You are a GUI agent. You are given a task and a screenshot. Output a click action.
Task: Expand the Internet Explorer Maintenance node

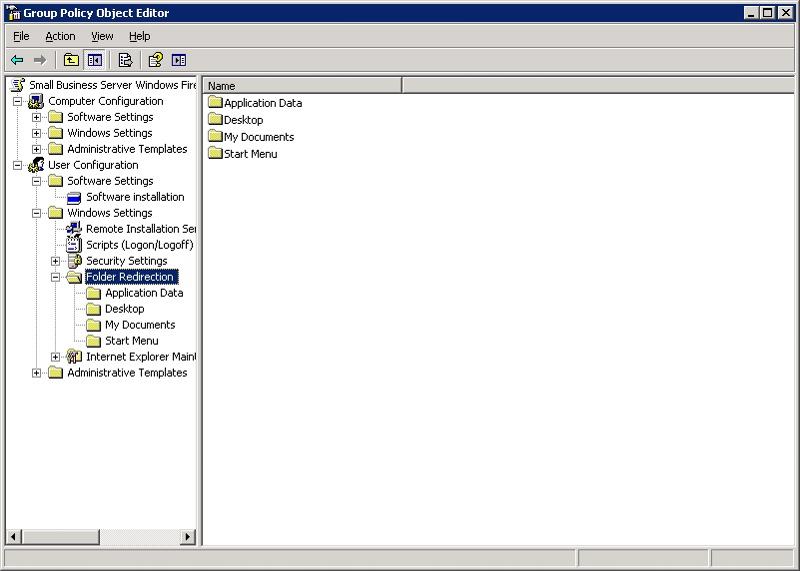click(55, 357)
